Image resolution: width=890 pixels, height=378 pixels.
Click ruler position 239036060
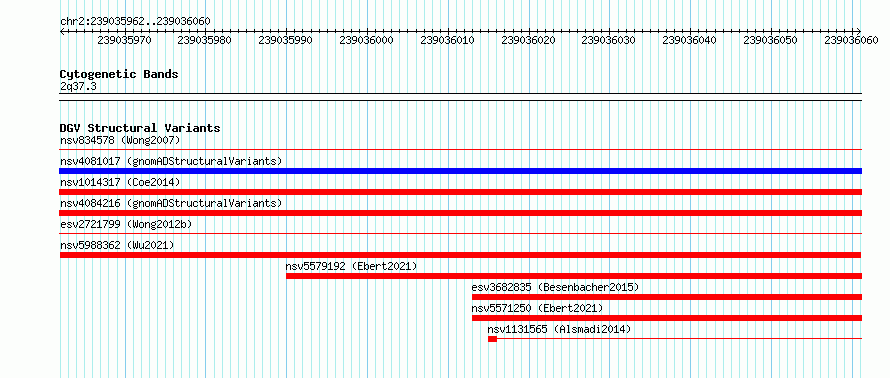tap(851, 40)
